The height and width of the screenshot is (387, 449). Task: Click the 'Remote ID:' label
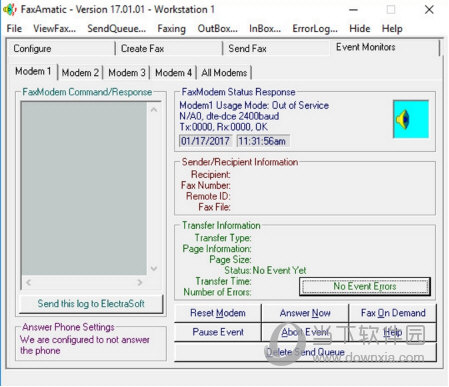point(208,196)
